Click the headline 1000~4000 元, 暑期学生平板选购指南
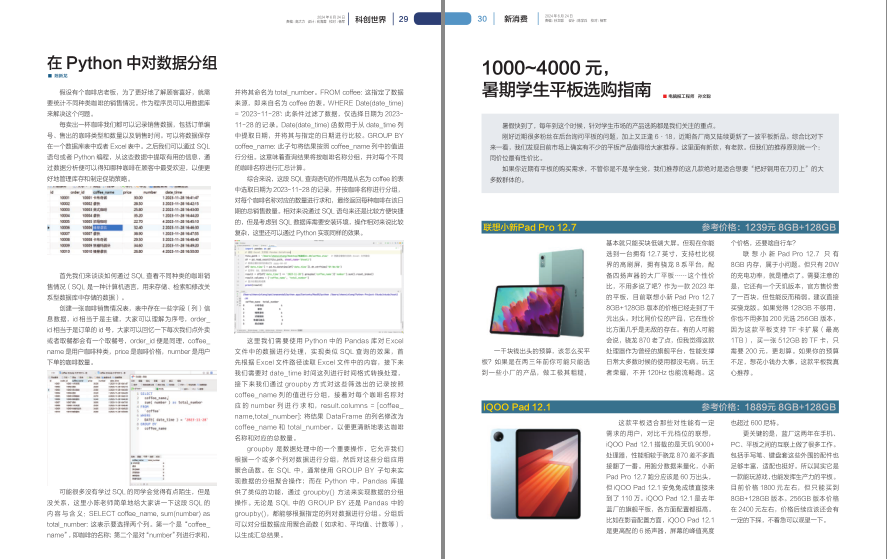 [x=566, y=79]
